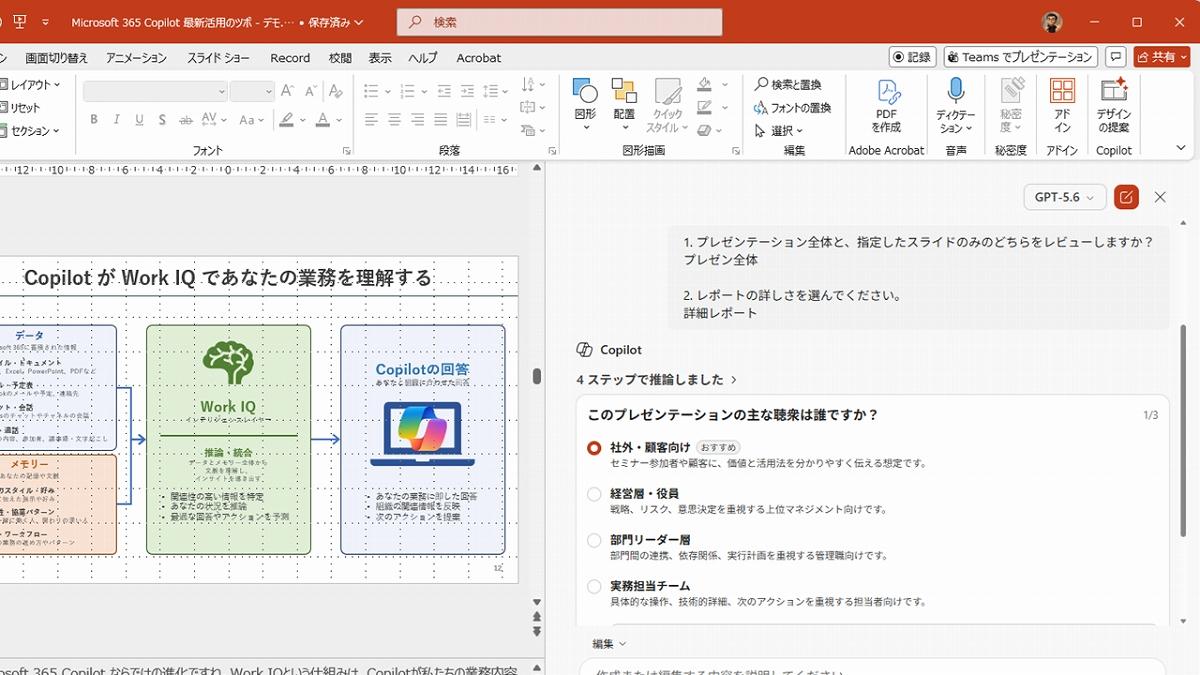Select 社外・顧客向け audience option

click(594, 448)
